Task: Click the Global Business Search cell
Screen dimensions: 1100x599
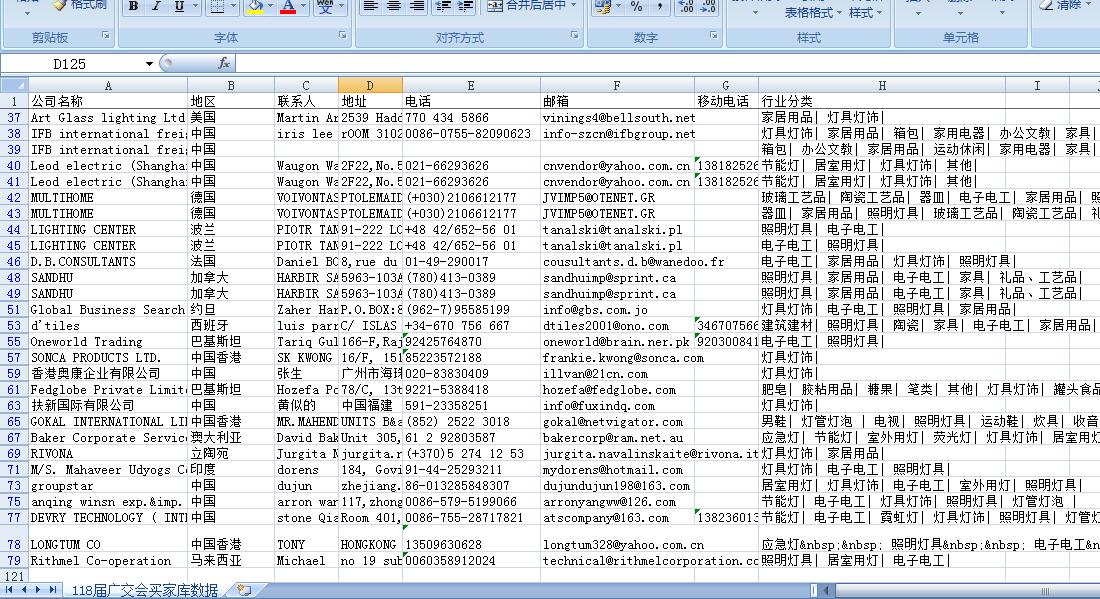Action: (x=108, y=309)
